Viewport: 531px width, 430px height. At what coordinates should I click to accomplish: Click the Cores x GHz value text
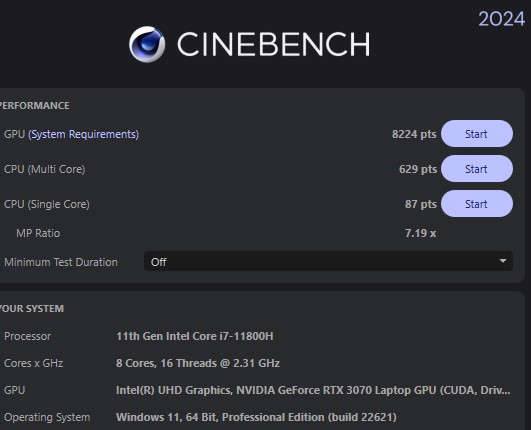pos(198,363)
